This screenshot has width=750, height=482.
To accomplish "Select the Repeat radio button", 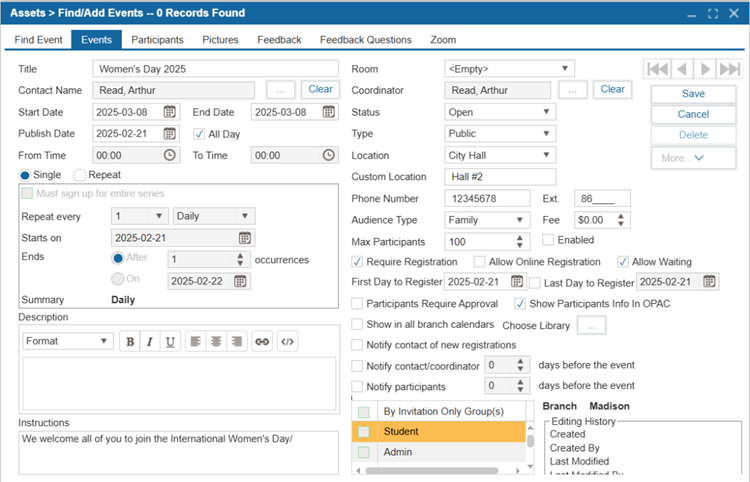I will 79,175.
